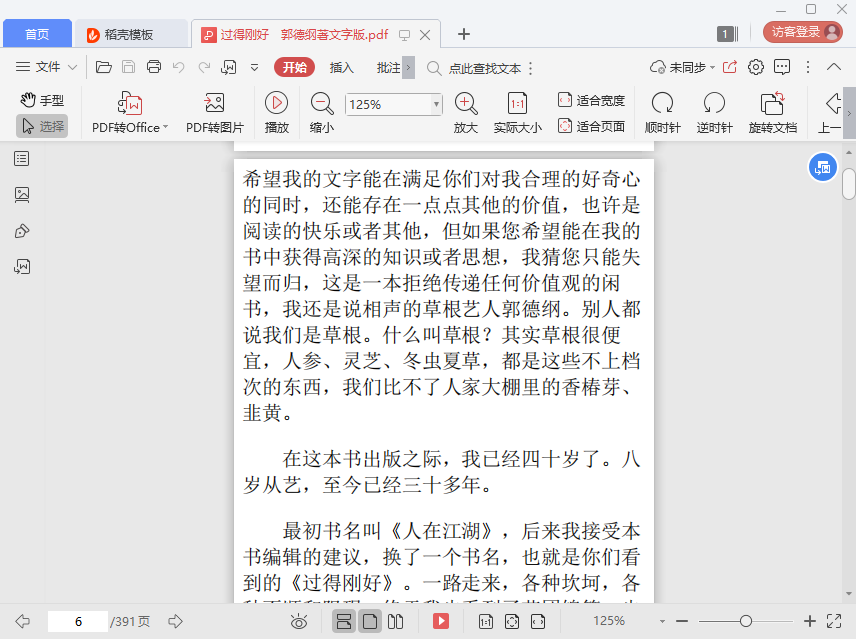Click status bar fit page icon
Screen dimensions: 856x639
512,622
